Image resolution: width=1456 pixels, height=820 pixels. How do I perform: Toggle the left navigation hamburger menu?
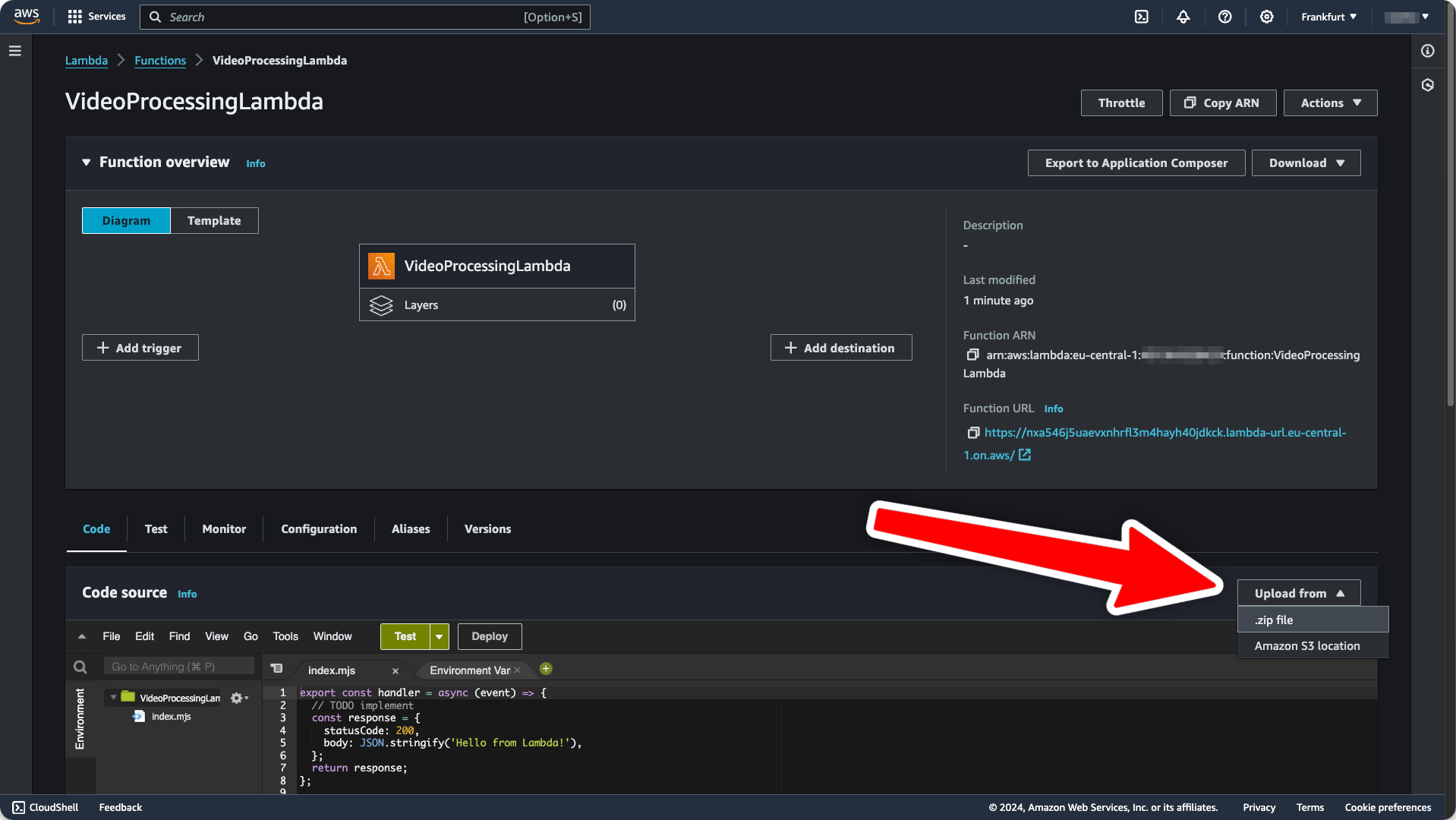pos(15,51)
